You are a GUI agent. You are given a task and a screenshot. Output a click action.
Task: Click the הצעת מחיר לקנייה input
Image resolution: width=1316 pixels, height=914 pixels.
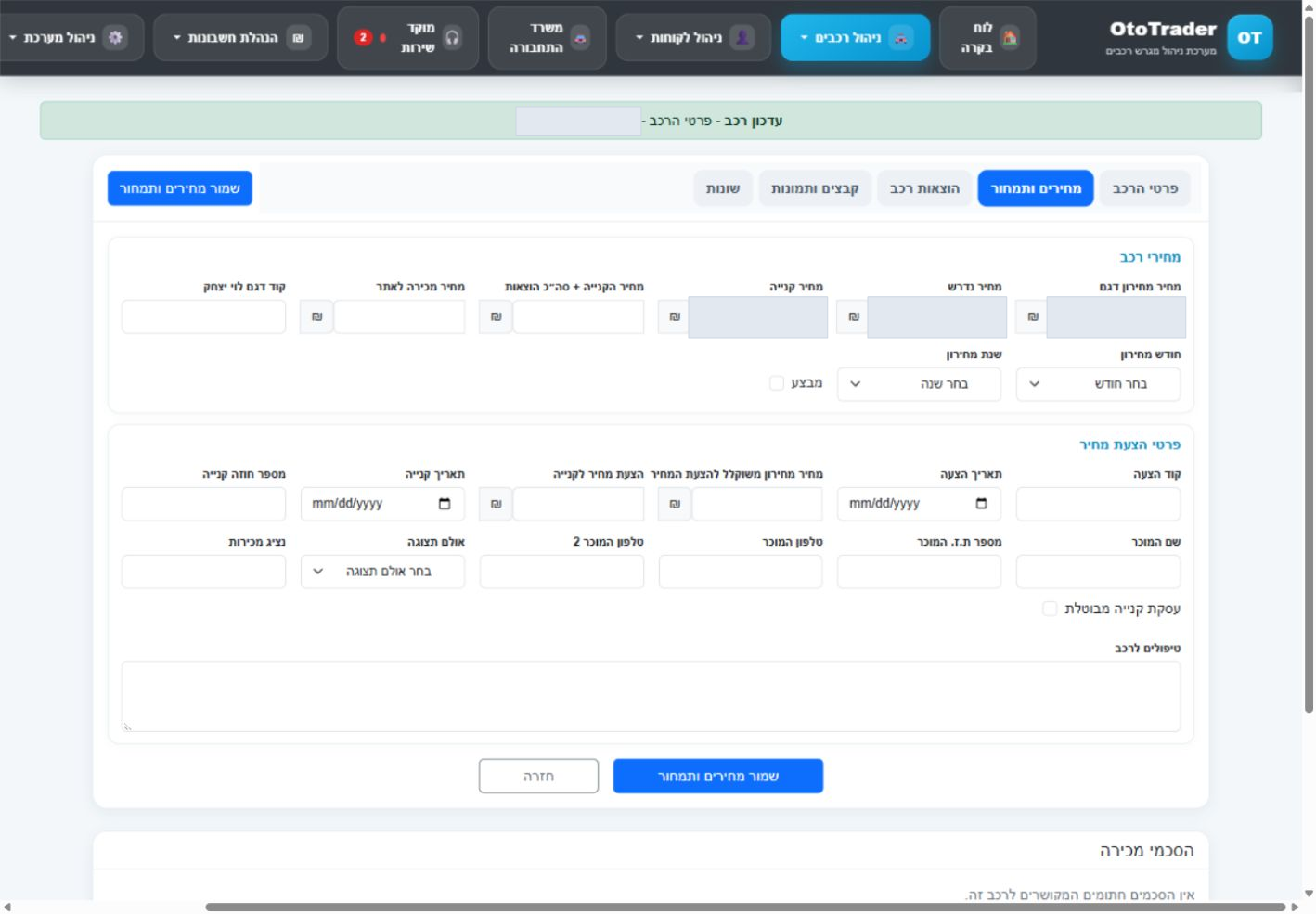(578, 504)
